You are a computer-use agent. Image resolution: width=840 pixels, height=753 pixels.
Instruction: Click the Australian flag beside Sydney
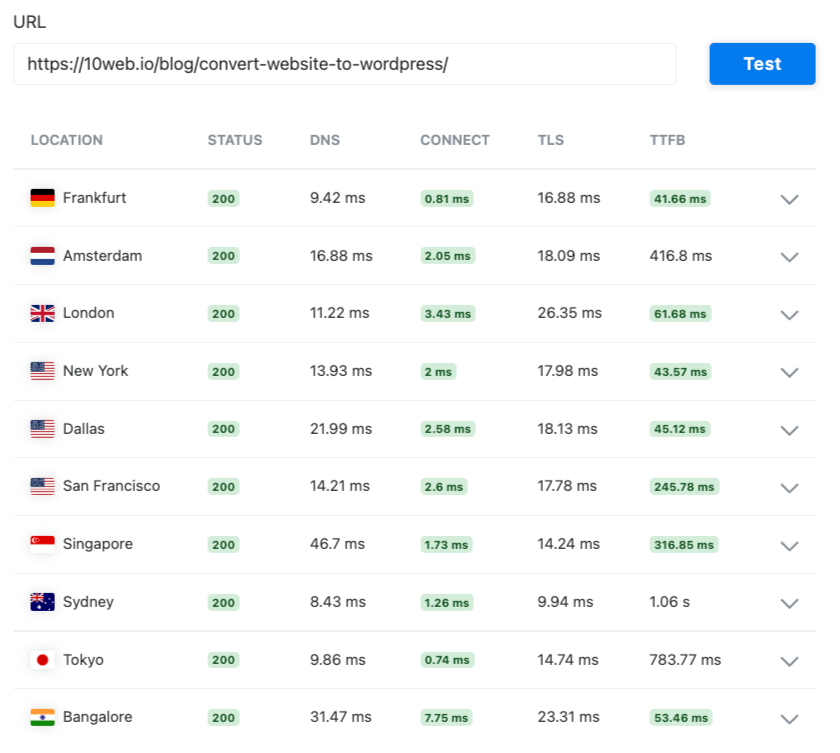pos(42,602)
